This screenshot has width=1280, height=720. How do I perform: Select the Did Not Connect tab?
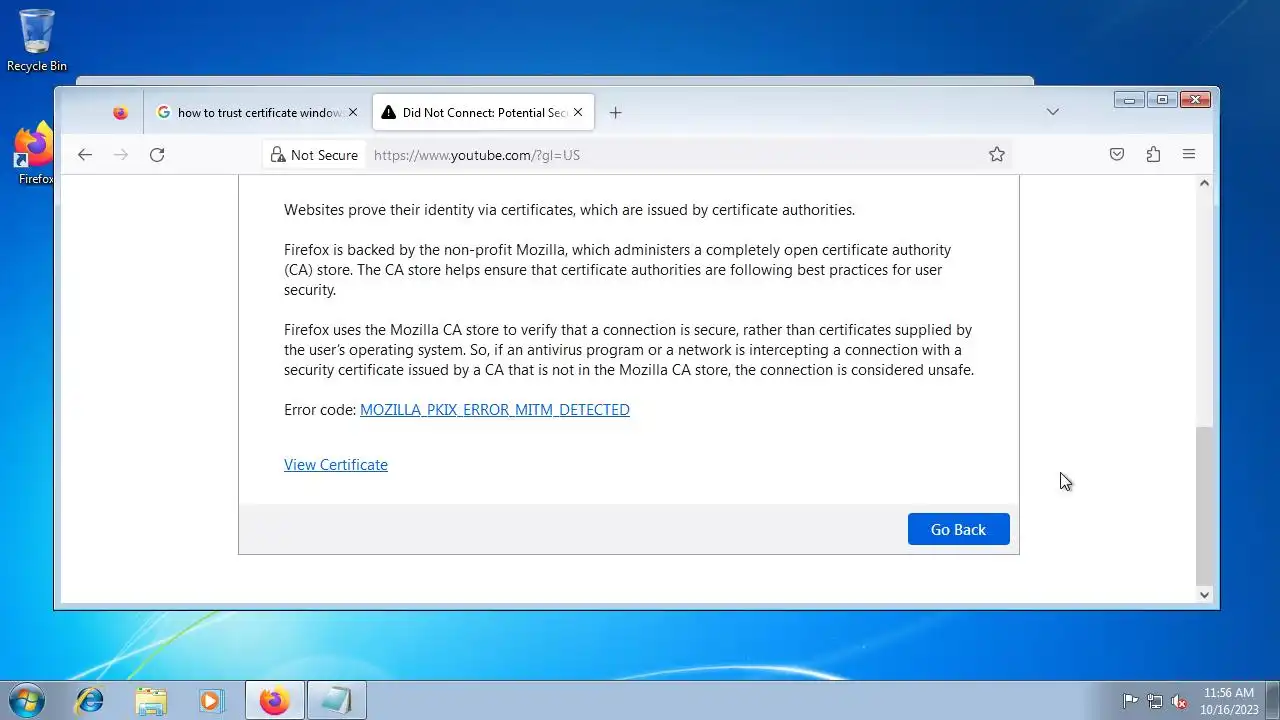(x=484, y=112)
